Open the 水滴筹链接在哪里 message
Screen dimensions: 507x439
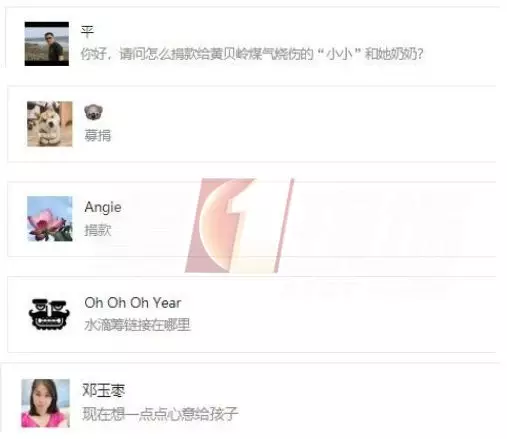point(137,325)
